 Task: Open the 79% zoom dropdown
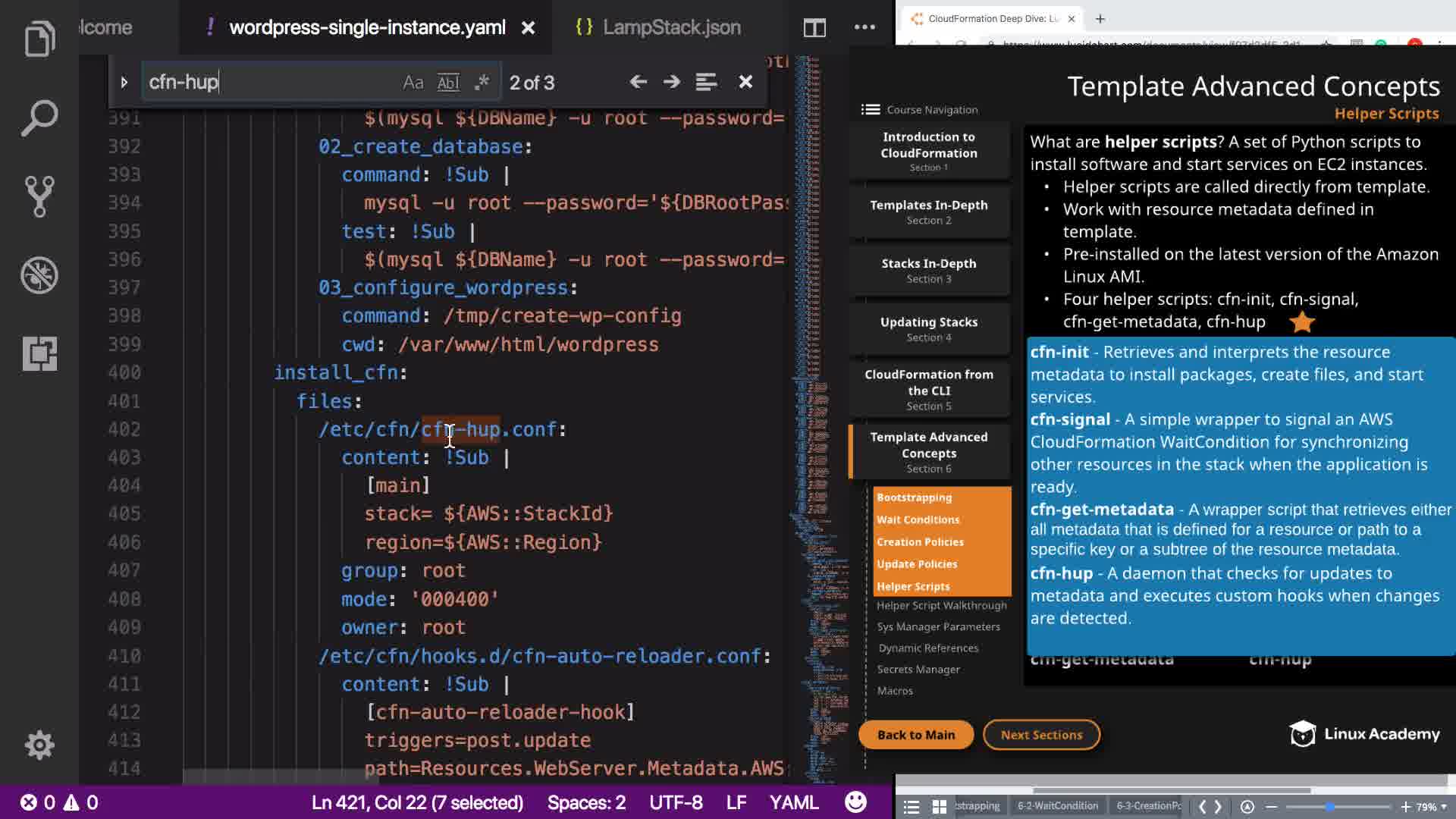1431,807
